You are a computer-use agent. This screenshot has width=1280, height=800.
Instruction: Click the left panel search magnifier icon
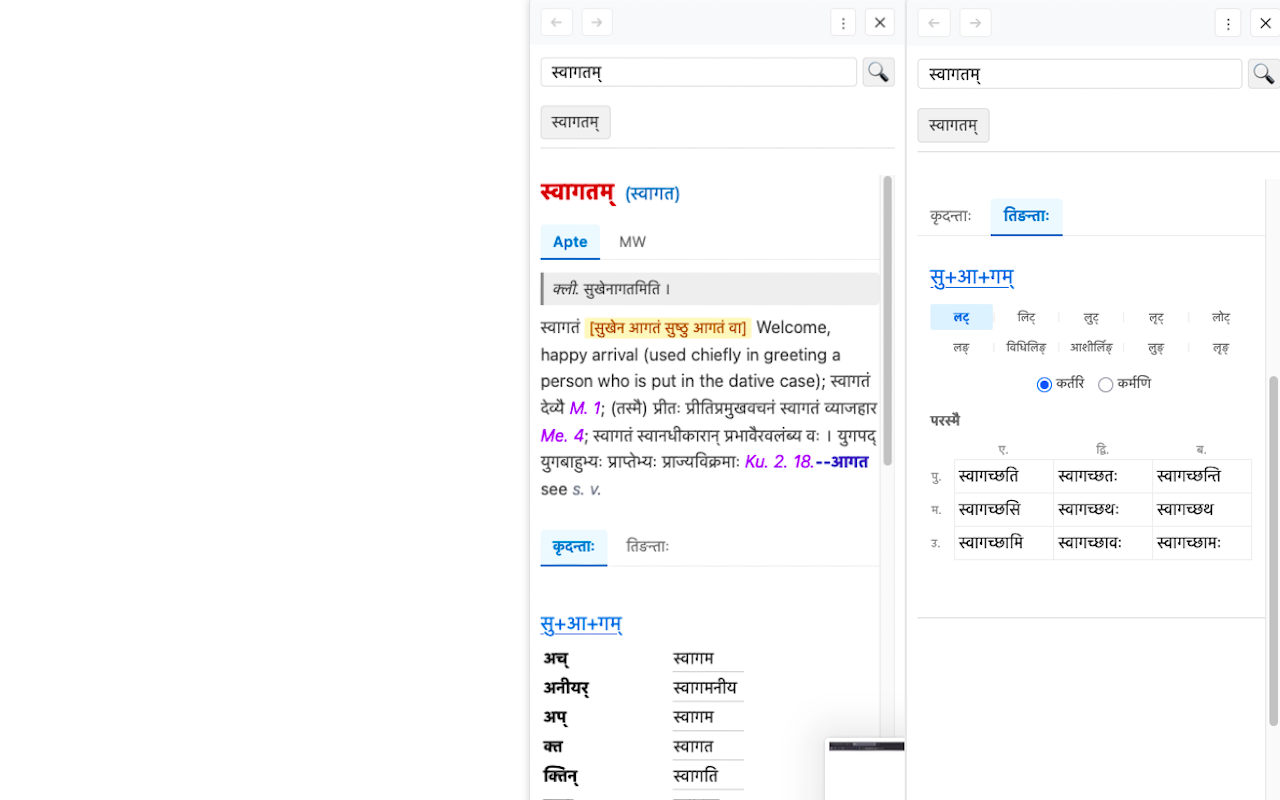point(878,71)
